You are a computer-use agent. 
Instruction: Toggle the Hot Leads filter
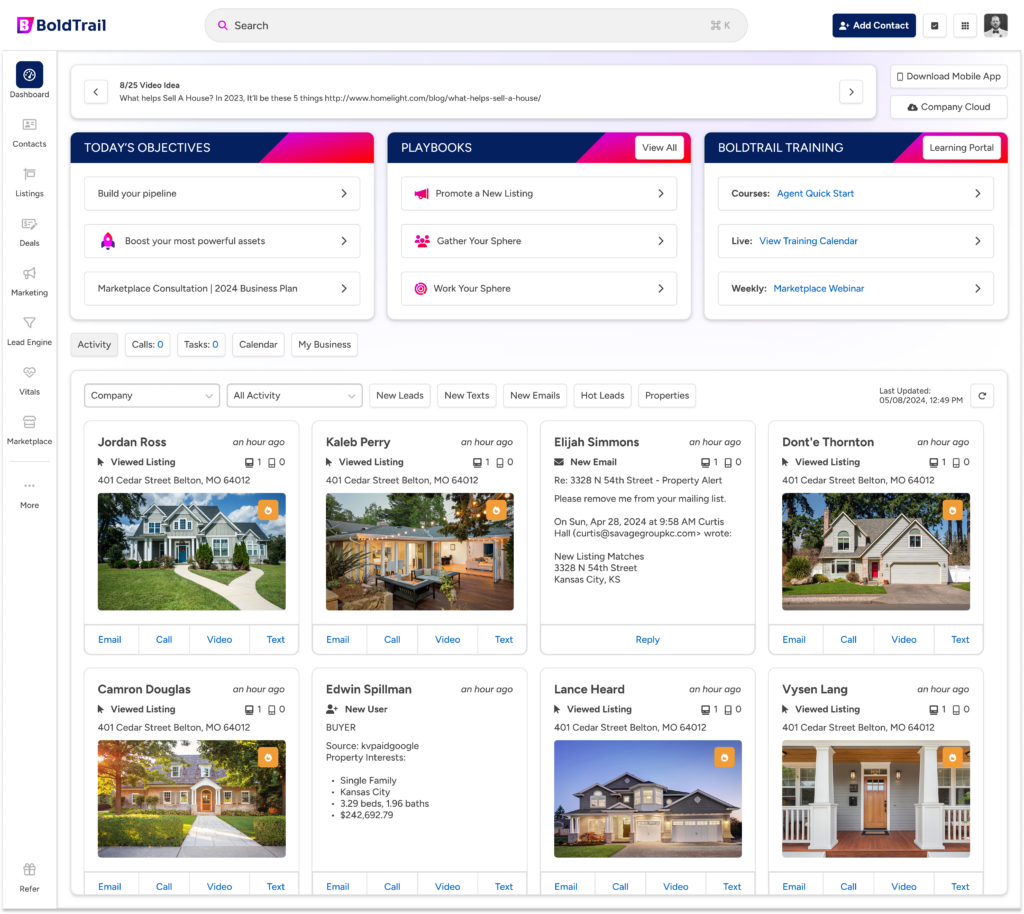[603, 396]
